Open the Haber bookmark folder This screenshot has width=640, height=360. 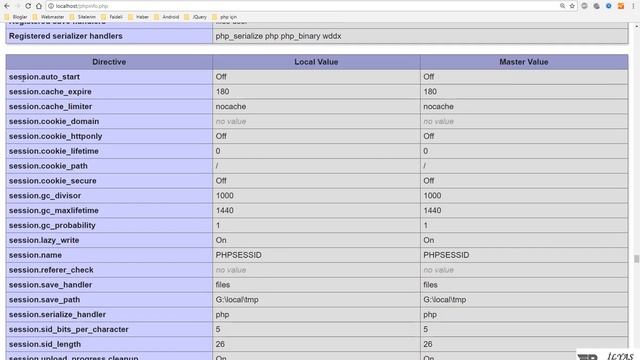[x=138, y=17]
